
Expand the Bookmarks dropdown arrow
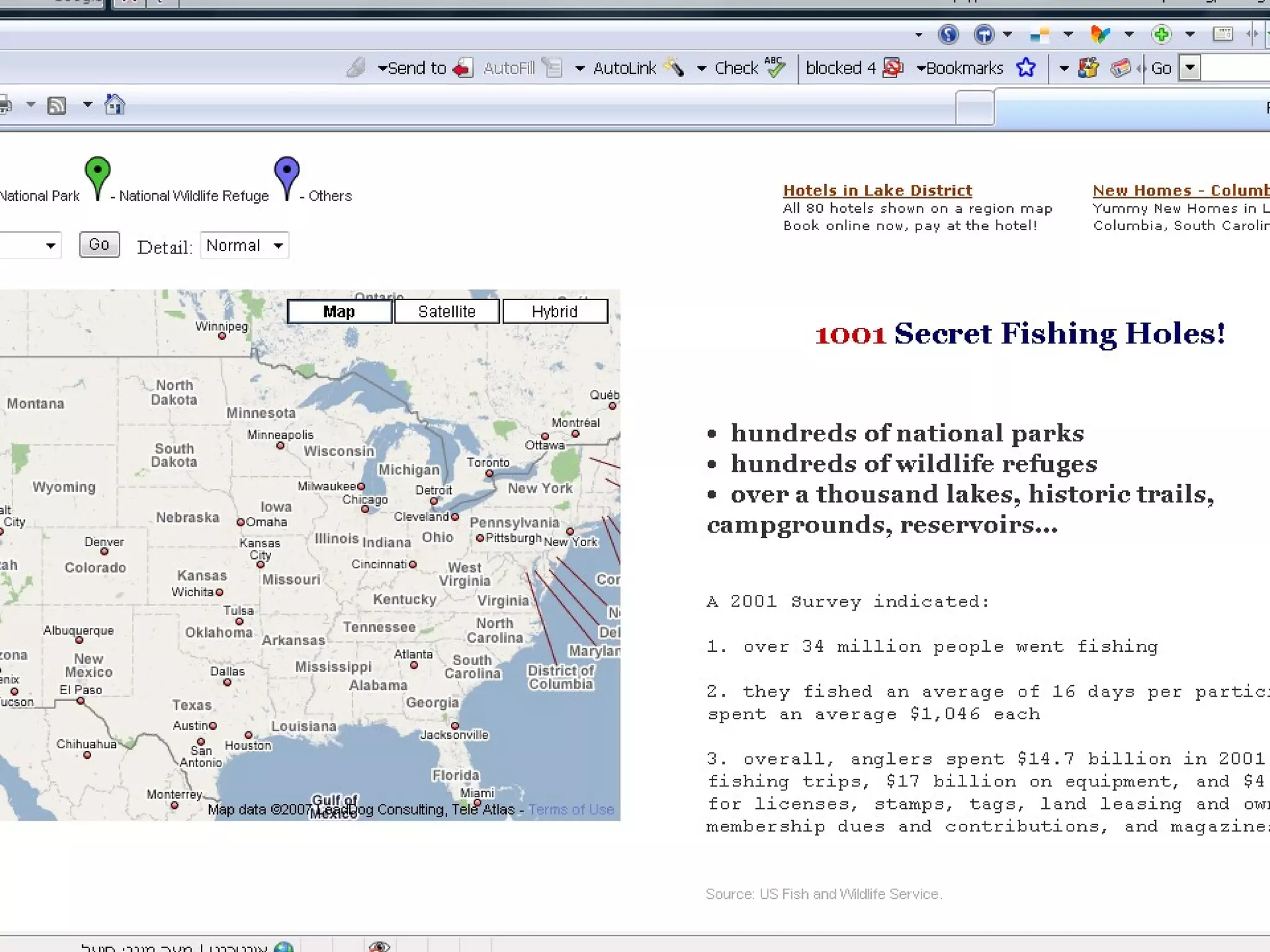tap(921, 68)
